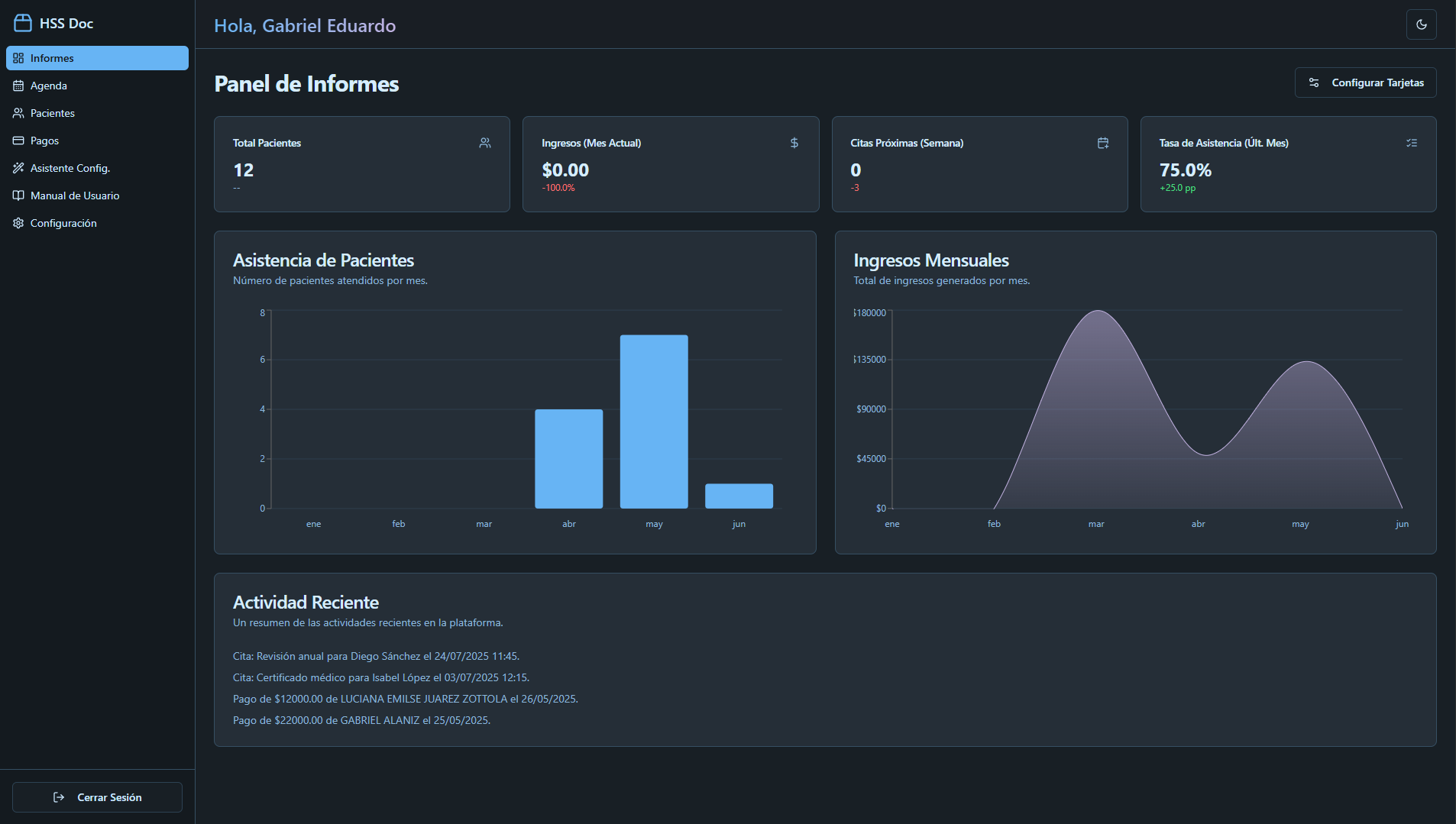Click the sliders icon on Configurar Tarjetas
The height and width of the screenshot is (824, 1456).
(1314, 82)
